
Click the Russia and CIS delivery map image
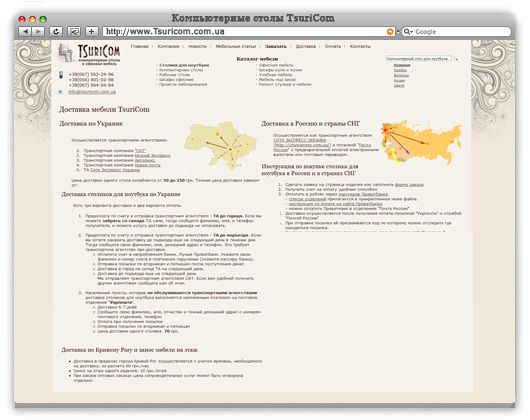click(x=421, y=142)
